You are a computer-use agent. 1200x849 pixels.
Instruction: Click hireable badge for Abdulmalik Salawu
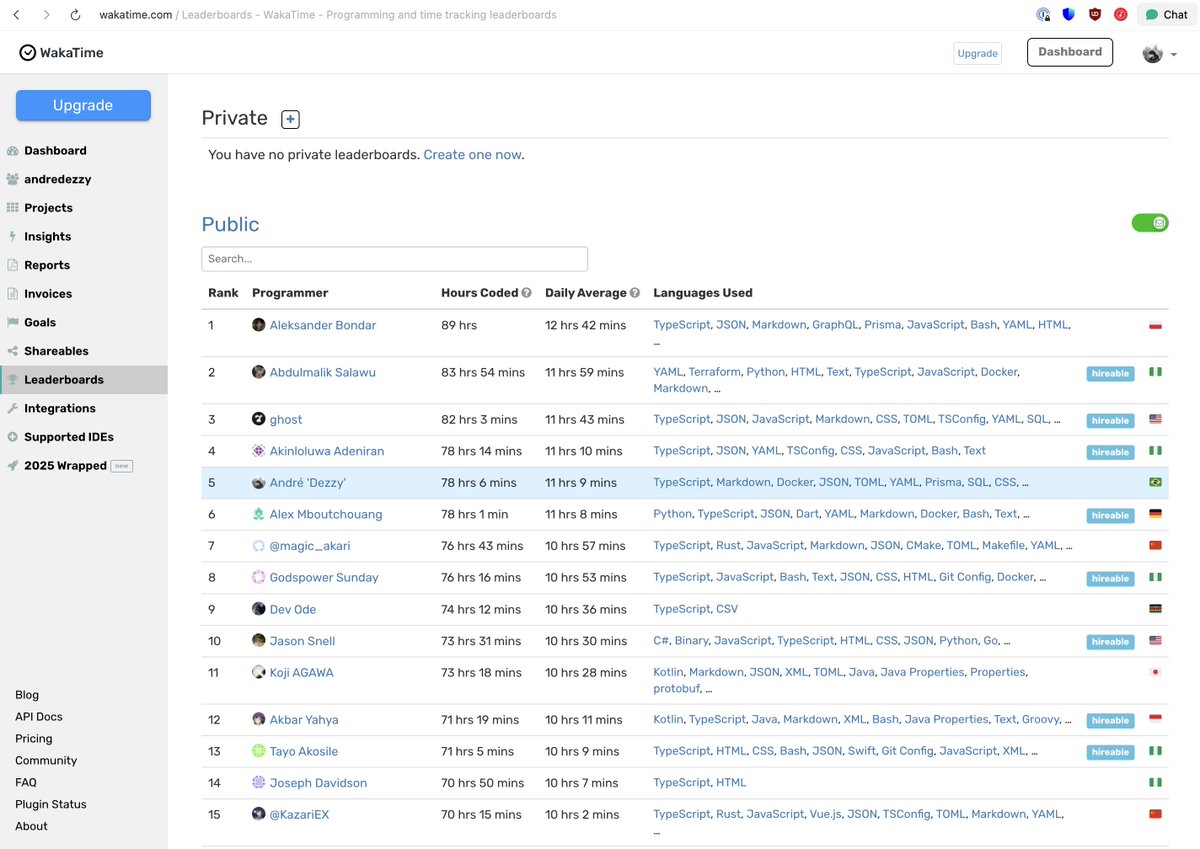tap(1110, 374)
